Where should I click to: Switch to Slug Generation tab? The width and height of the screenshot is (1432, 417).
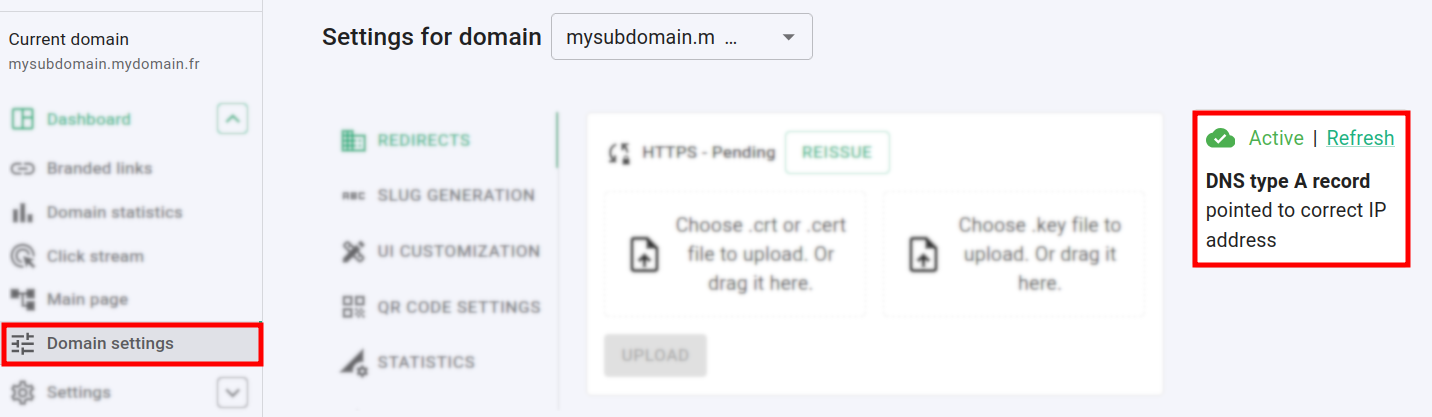coord(455,195)
